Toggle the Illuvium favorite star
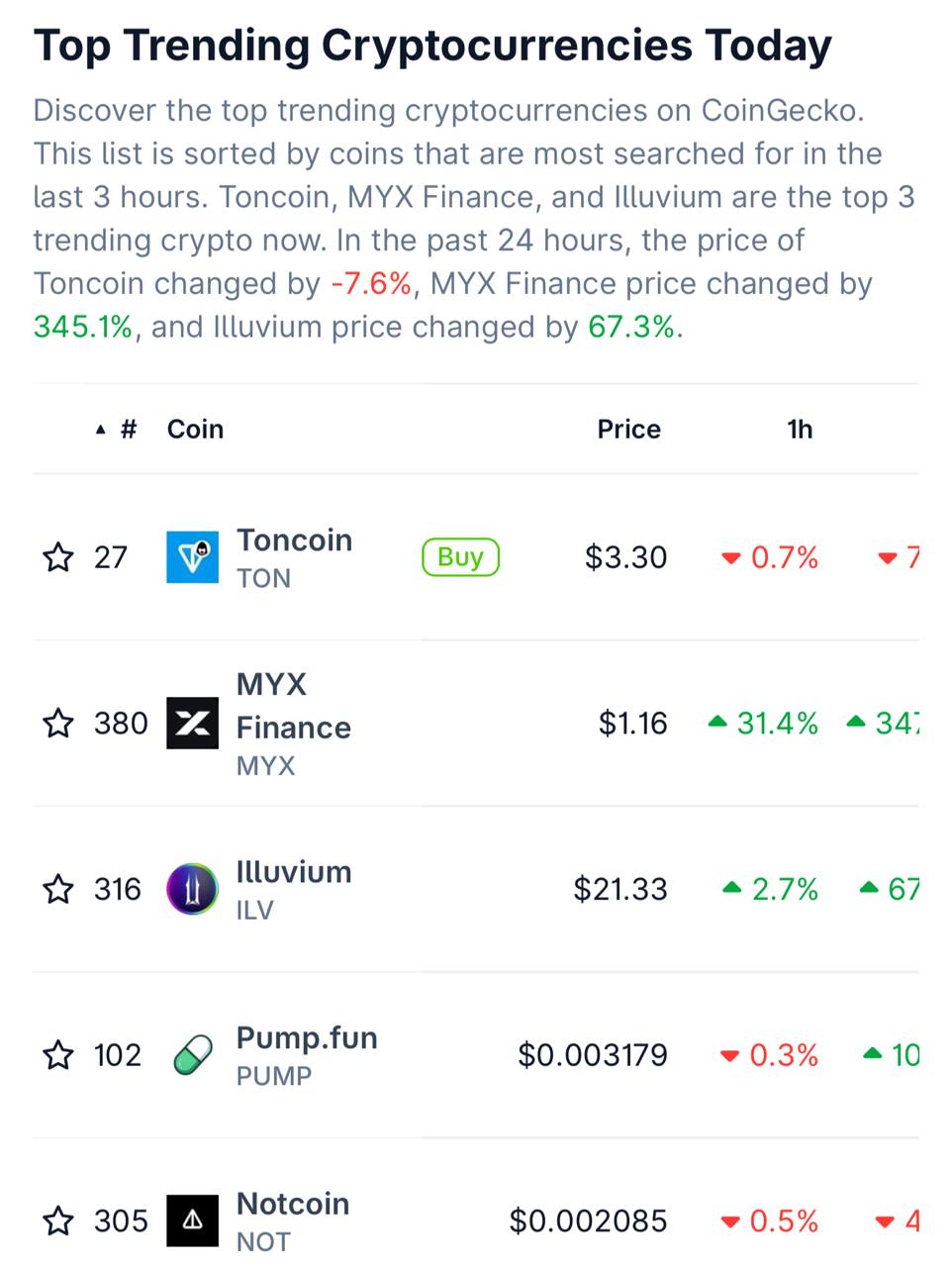Image resolution: width=952 pixels, height=1267 pixels. click(x=58, y=889)
